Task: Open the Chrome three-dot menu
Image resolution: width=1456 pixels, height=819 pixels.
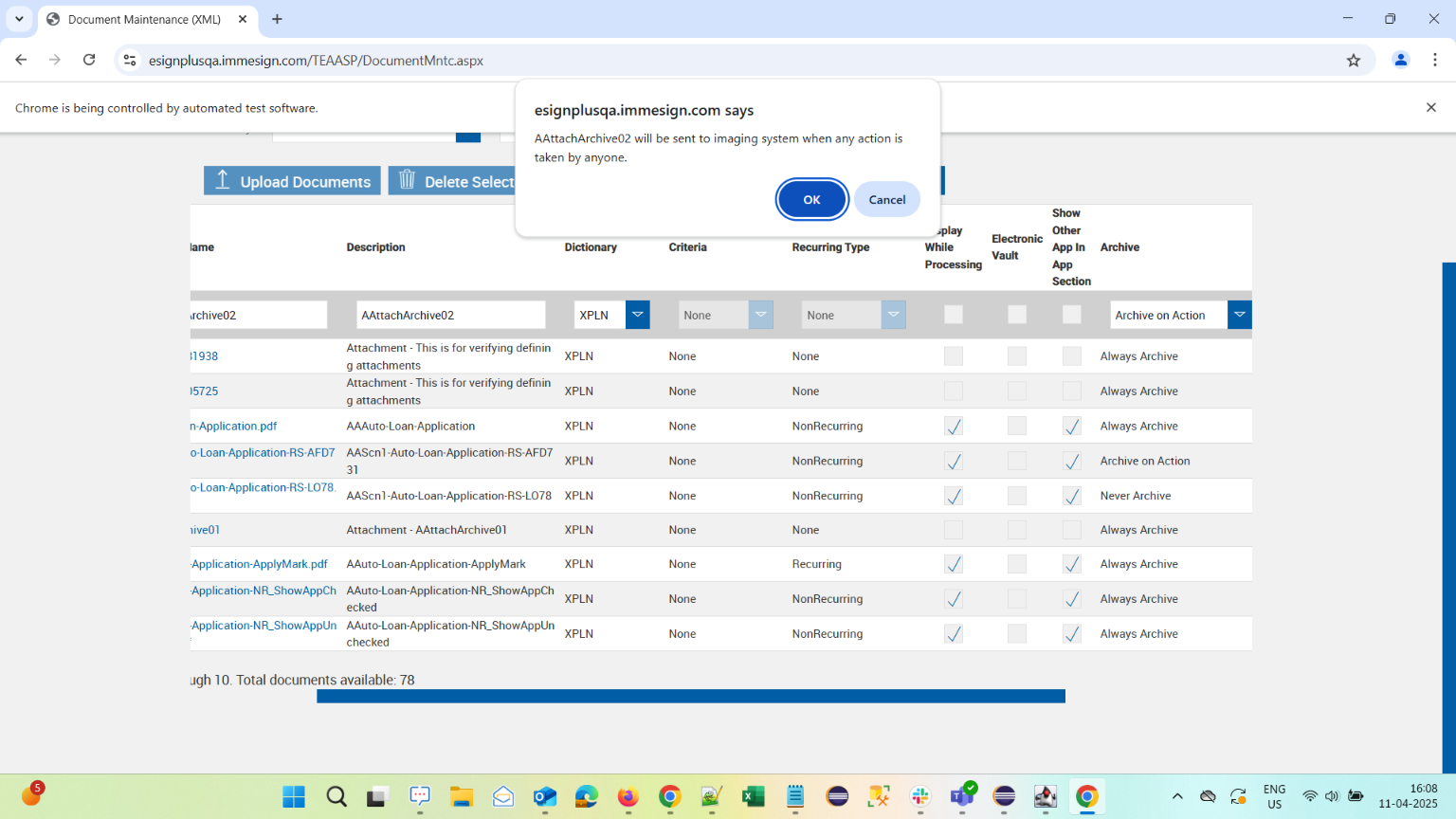Action: tap(1435, 60)
